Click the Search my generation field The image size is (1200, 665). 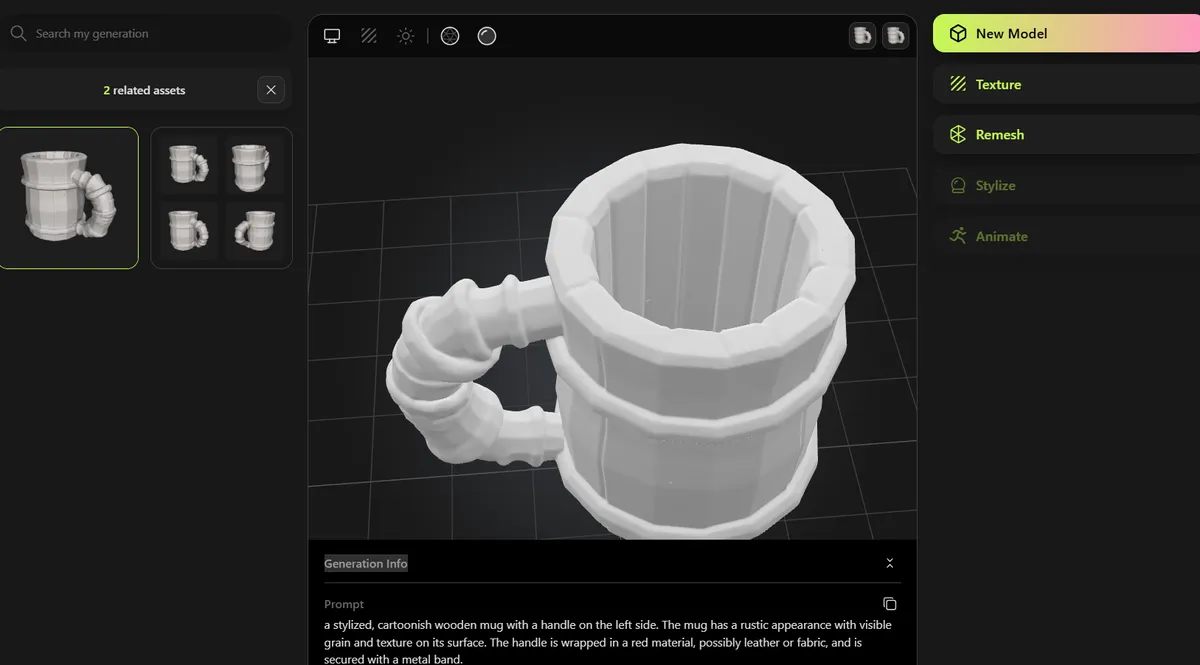pyautogui.click(x=146, y=34)
